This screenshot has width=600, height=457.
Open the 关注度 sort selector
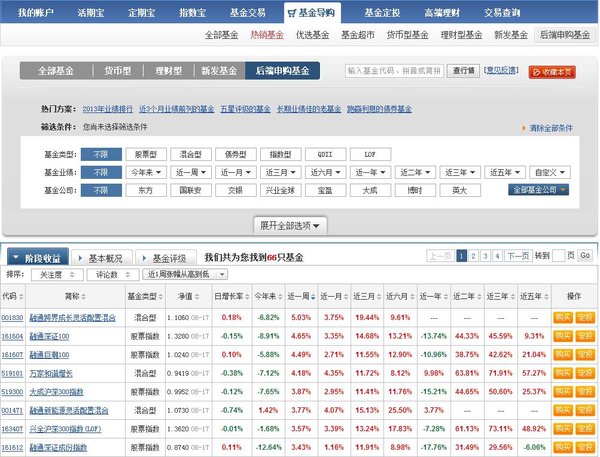click(x=57, y=274)
